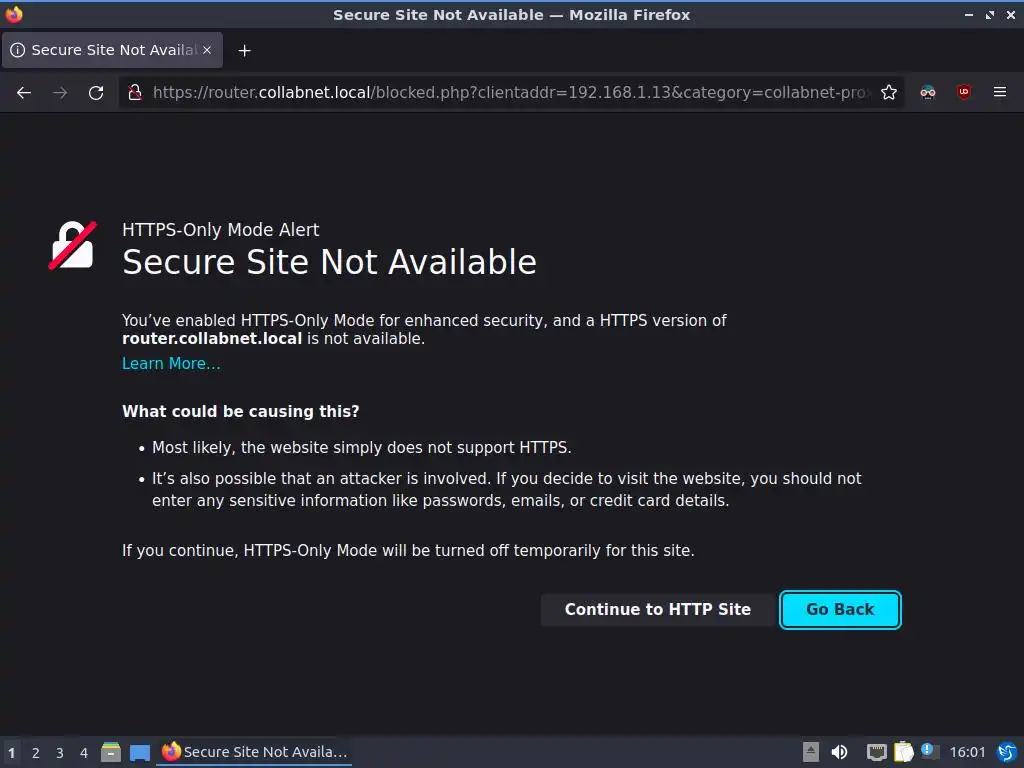The image size is (1024, 768).
Task: Click the Go Back button
Action: [840, 609]
